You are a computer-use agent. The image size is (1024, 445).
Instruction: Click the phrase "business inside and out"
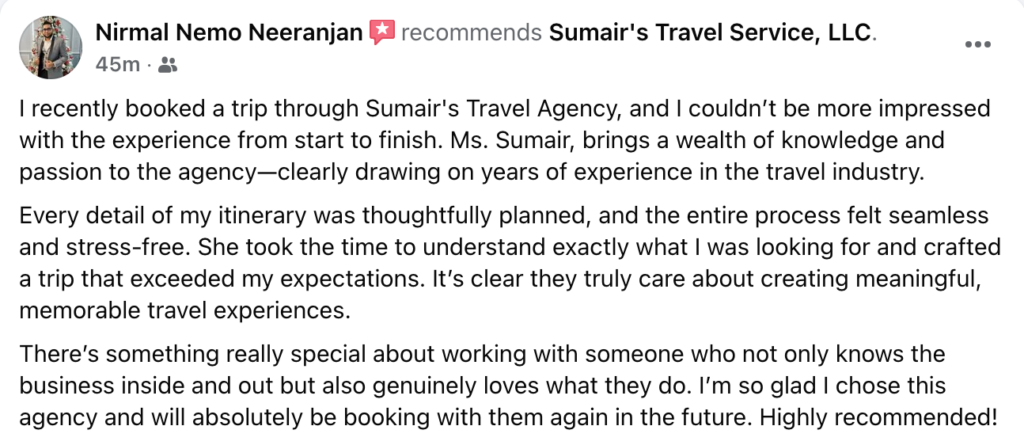133,386
